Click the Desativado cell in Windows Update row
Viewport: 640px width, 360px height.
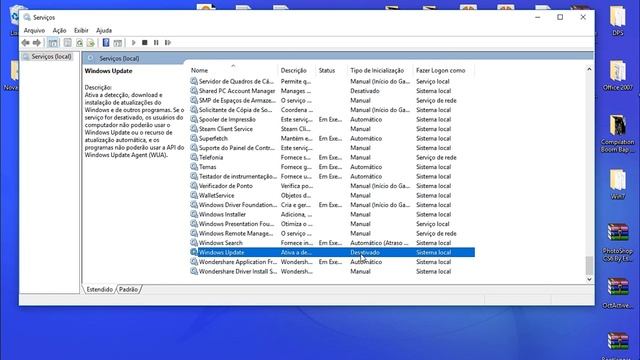(x=365, y=252)
